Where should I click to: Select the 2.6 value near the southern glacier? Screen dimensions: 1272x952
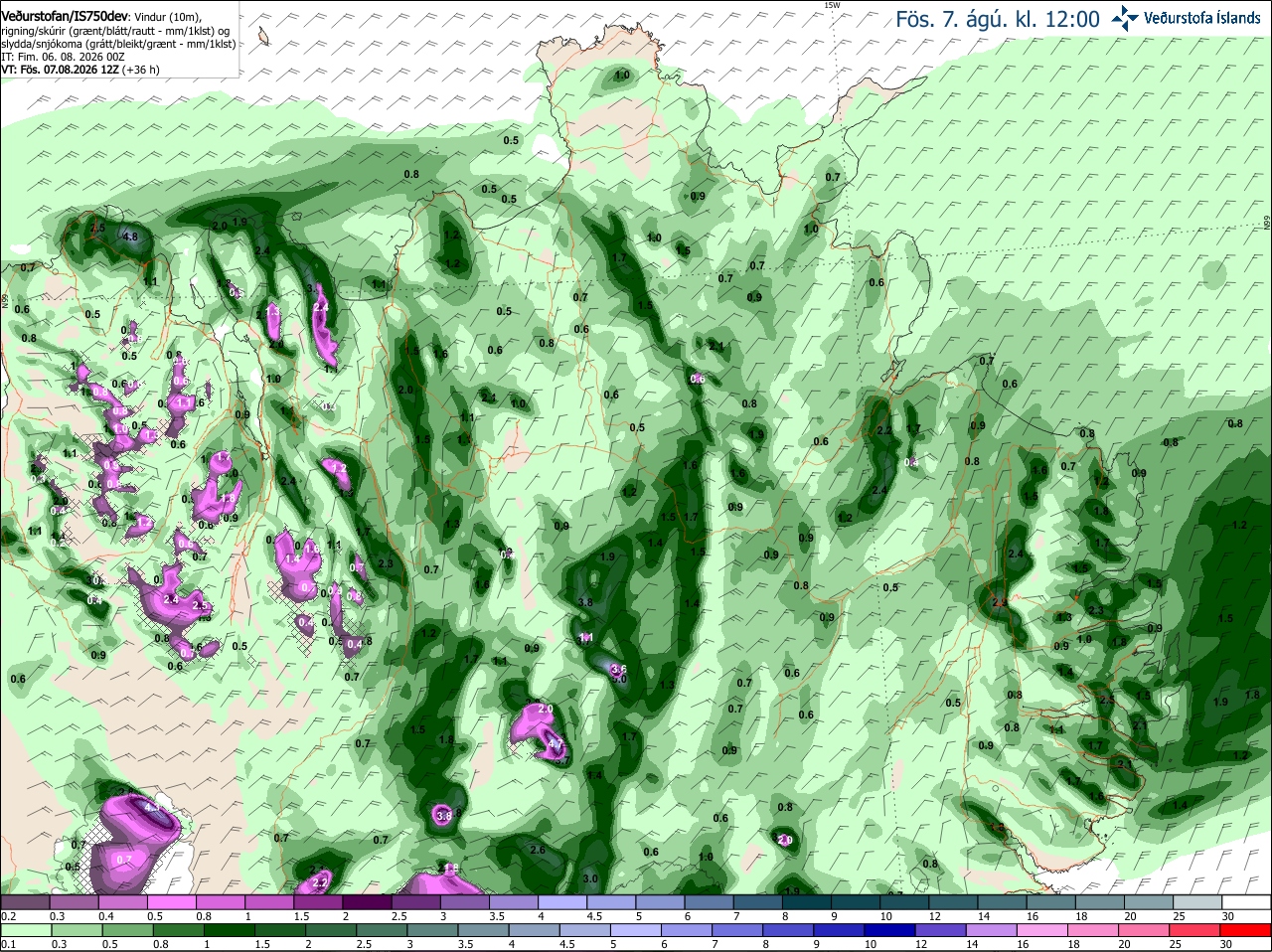click(x=538, y=850)
